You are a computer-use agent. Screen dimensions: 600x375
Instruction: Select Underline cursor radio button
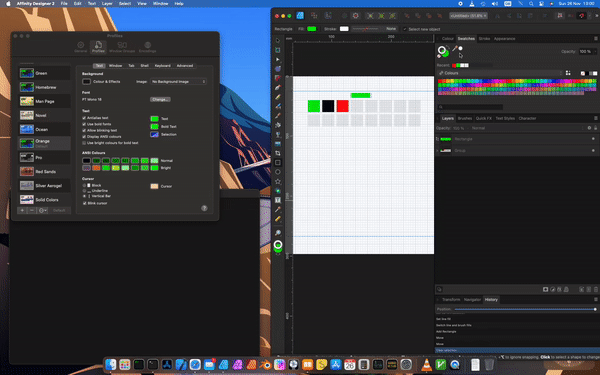pyautogui.click(x=84, y=191)
